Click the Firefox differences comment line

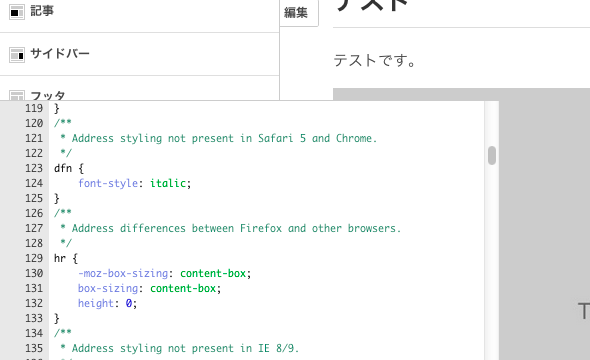coord(230,228)
